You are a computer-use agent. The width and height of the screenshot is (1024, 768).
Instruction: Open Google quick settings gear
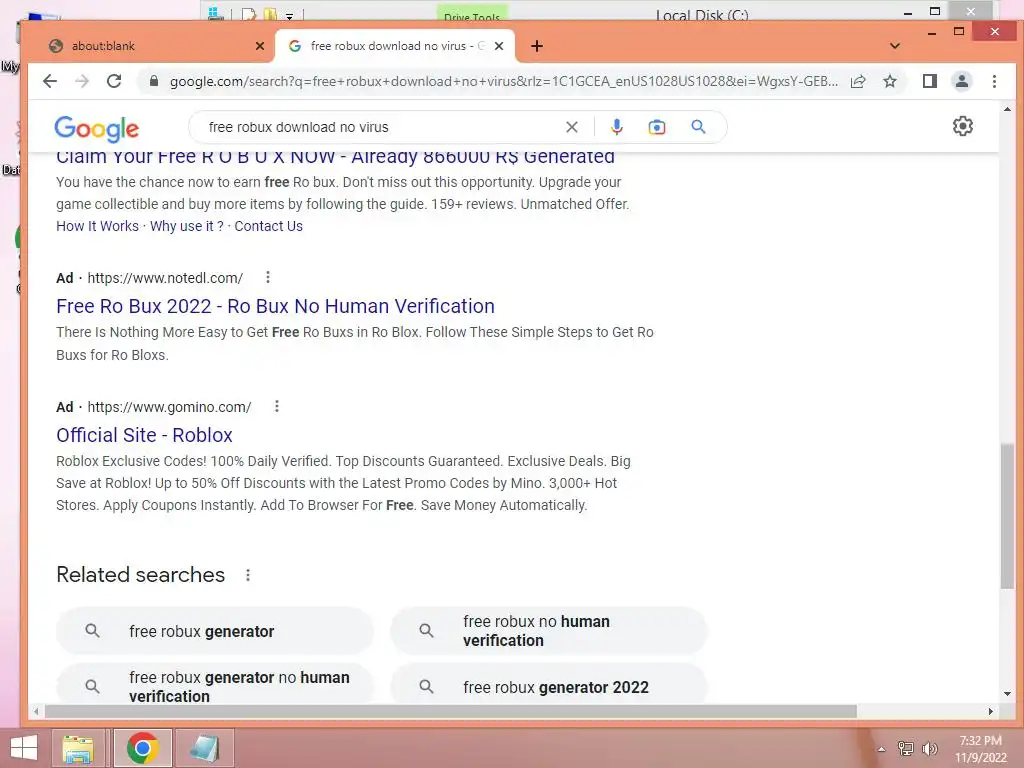pyautogui.click(x=963, y=126)
